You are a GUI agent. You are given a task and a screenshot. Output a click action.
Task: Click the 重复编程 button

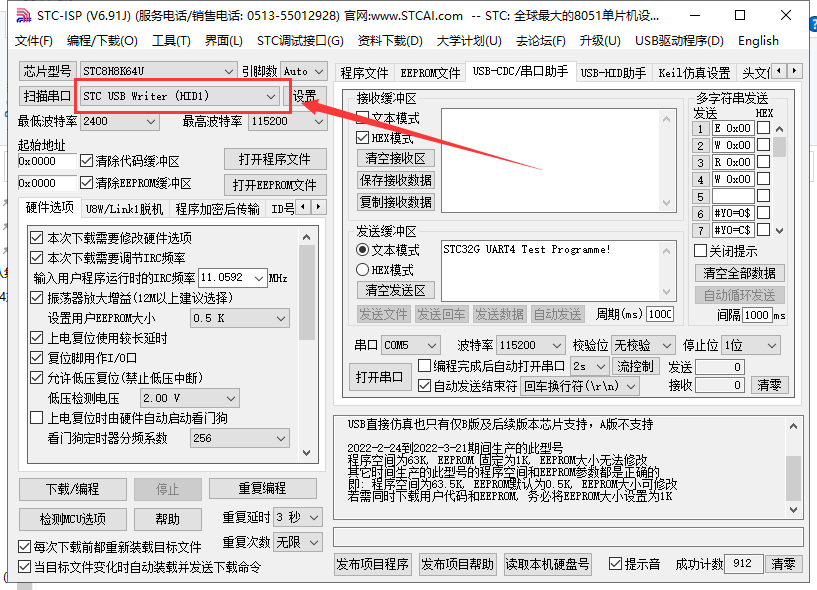click(x=263, y=489)
